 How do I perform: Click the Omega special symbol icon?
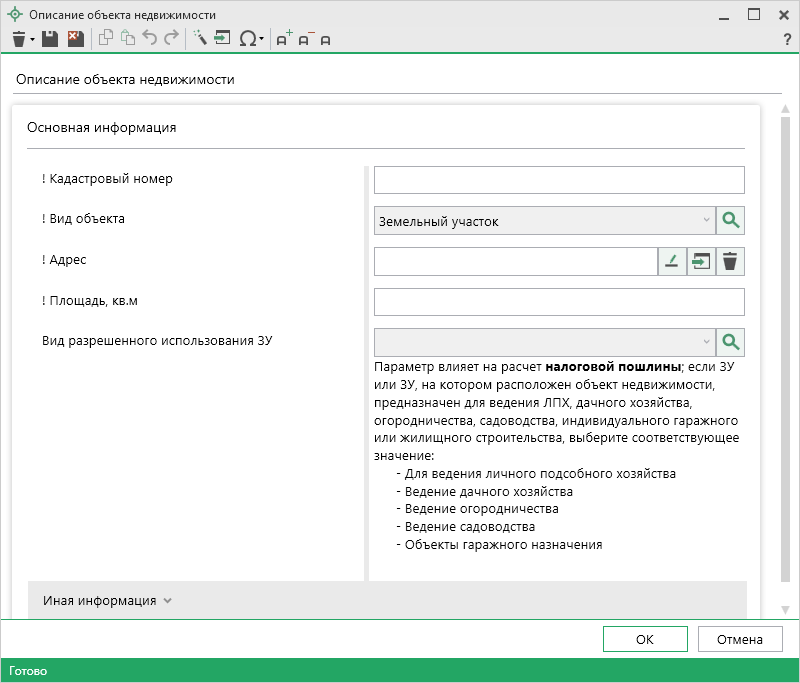click(247, 38)
